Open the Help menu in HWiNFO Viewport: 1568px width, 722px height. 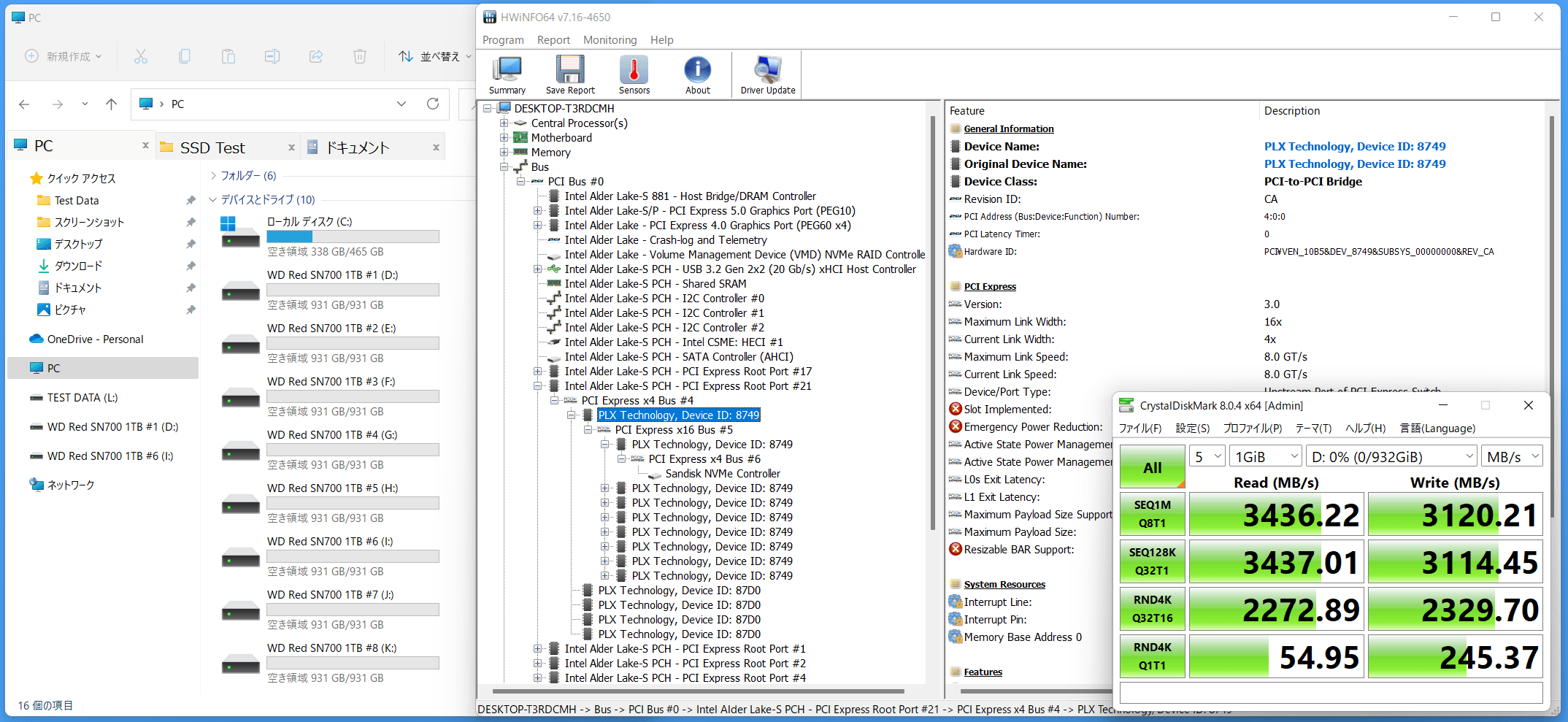[x=661, y=40]
